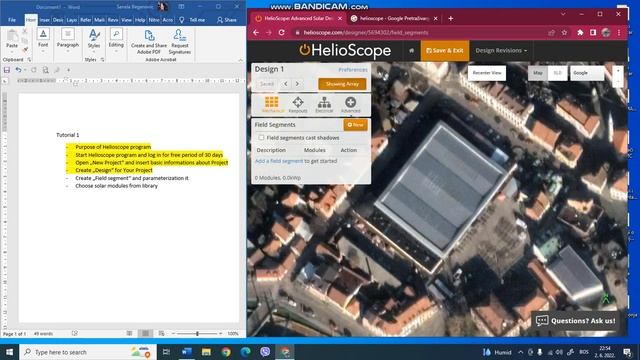Open the Preferences link in Design panel
Screen dimensions: 640x360
[x=353, y=70]
